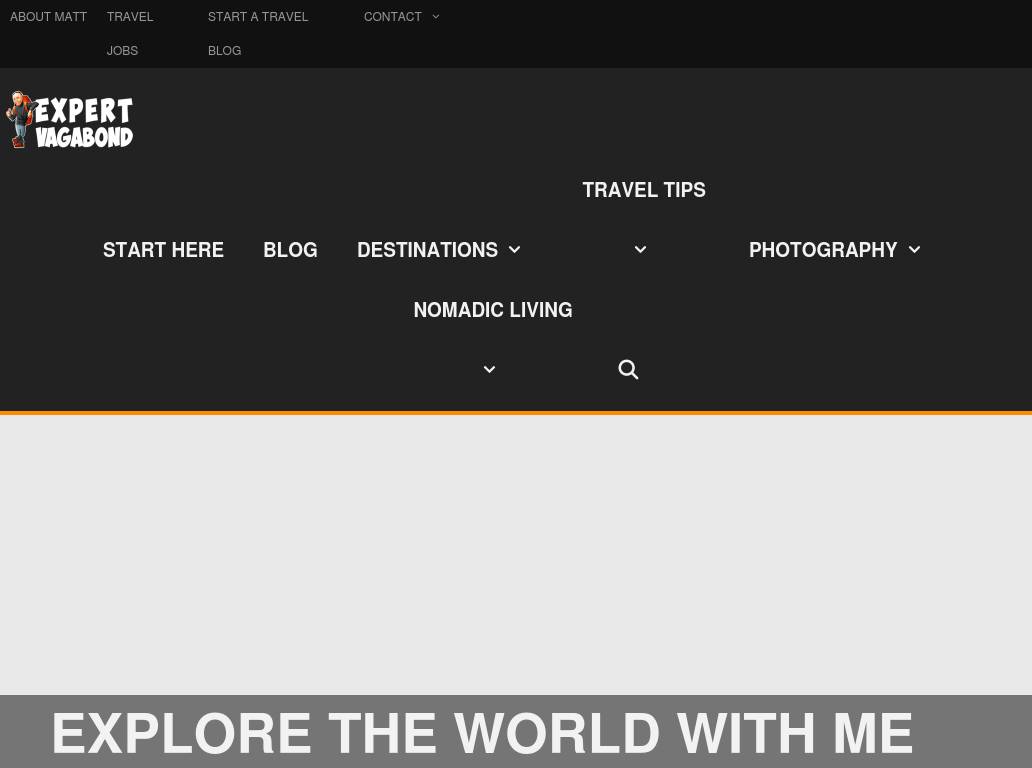
Task: Expand the Destinations dropdown chevron
Action: click(x=514, y=250)
